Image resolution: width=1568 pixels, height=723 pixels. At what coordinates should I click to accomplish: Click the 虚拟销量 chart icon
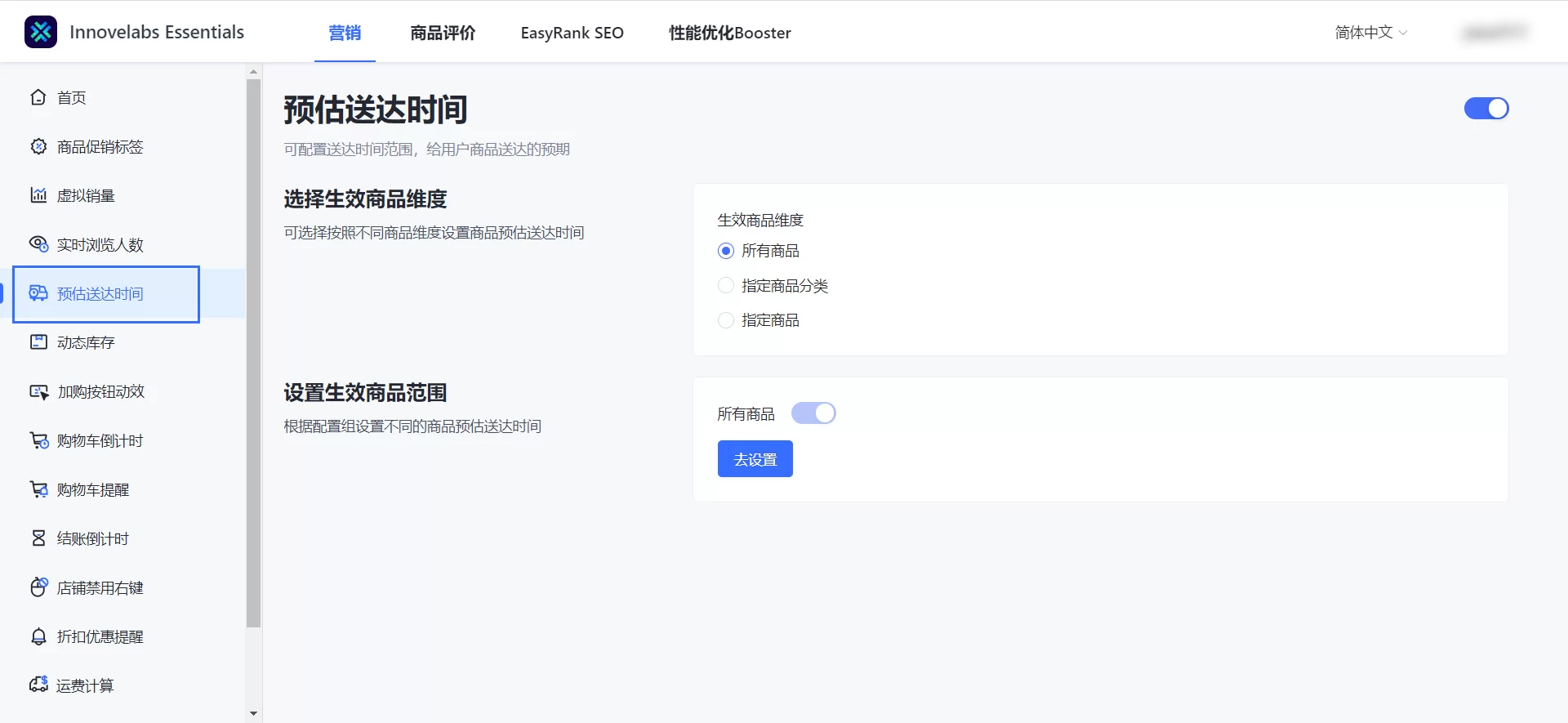(x=38, y=195)
